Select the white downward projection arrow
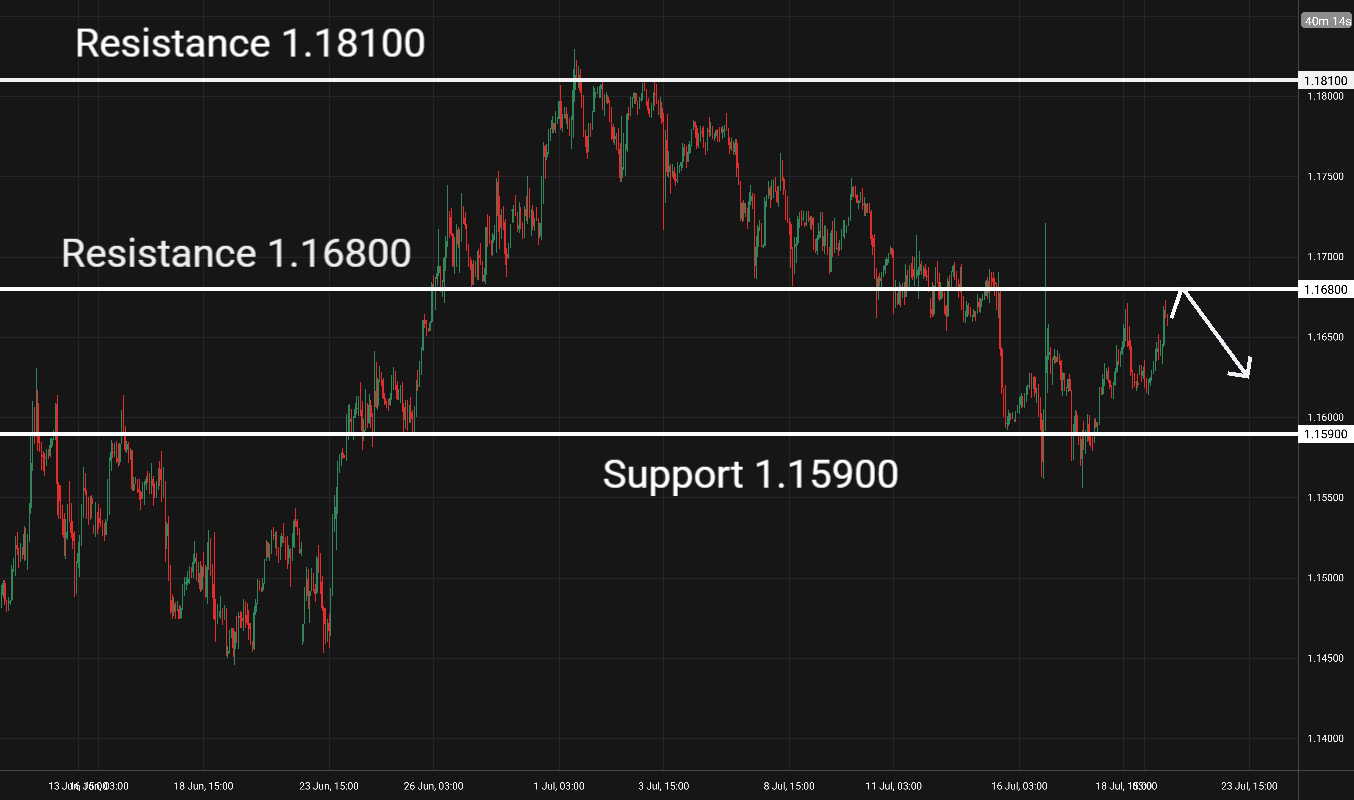1354x800 pixels. [1211, 332]
